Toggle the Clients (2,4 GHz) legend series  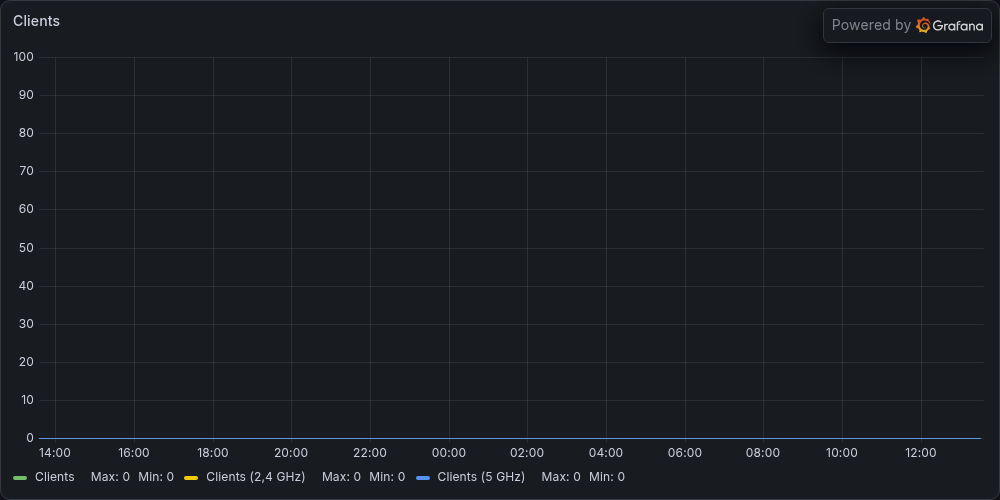coord(256,477)
